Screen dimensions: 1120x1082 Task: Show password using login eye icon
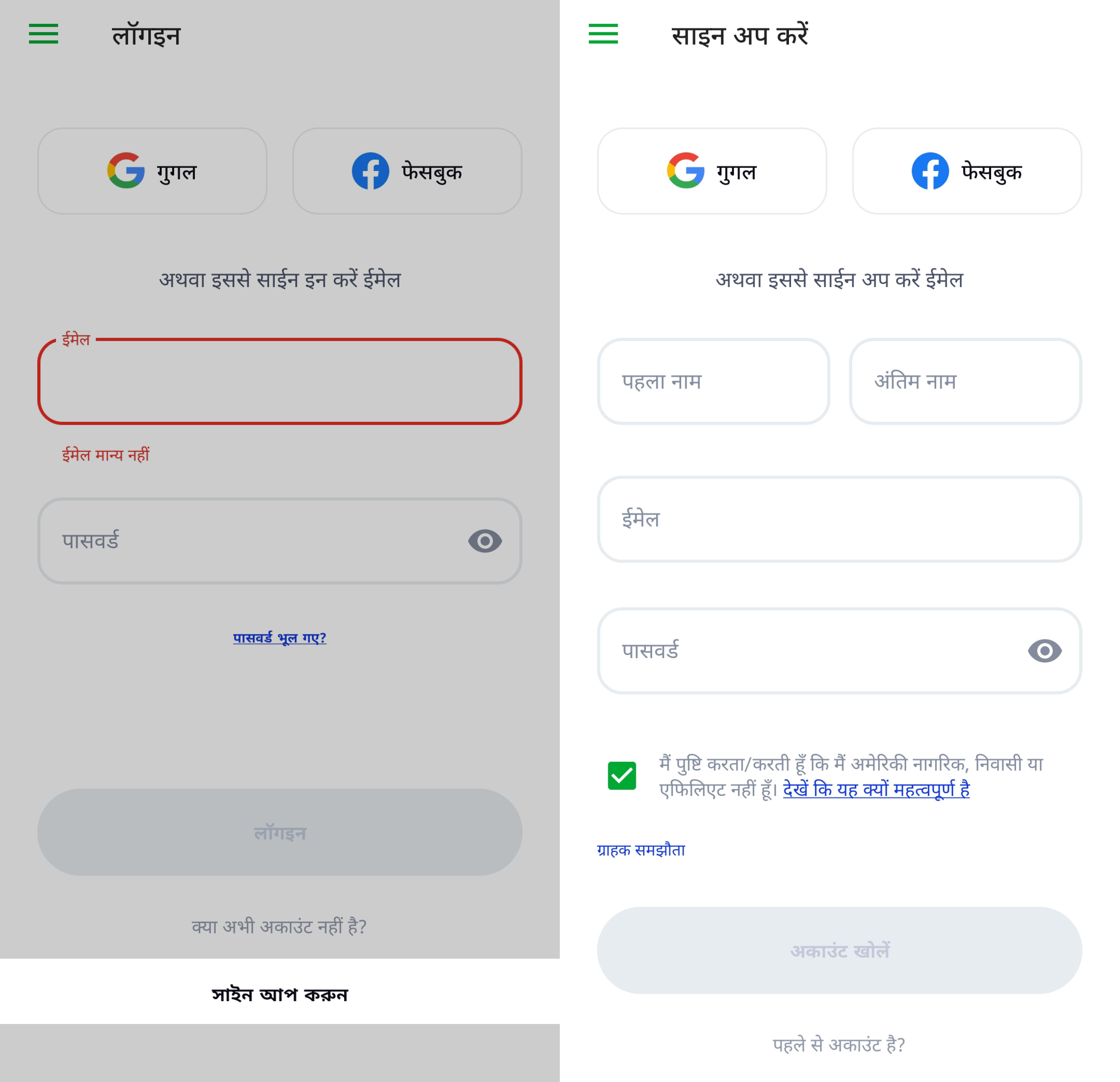(x=485, y=541)
